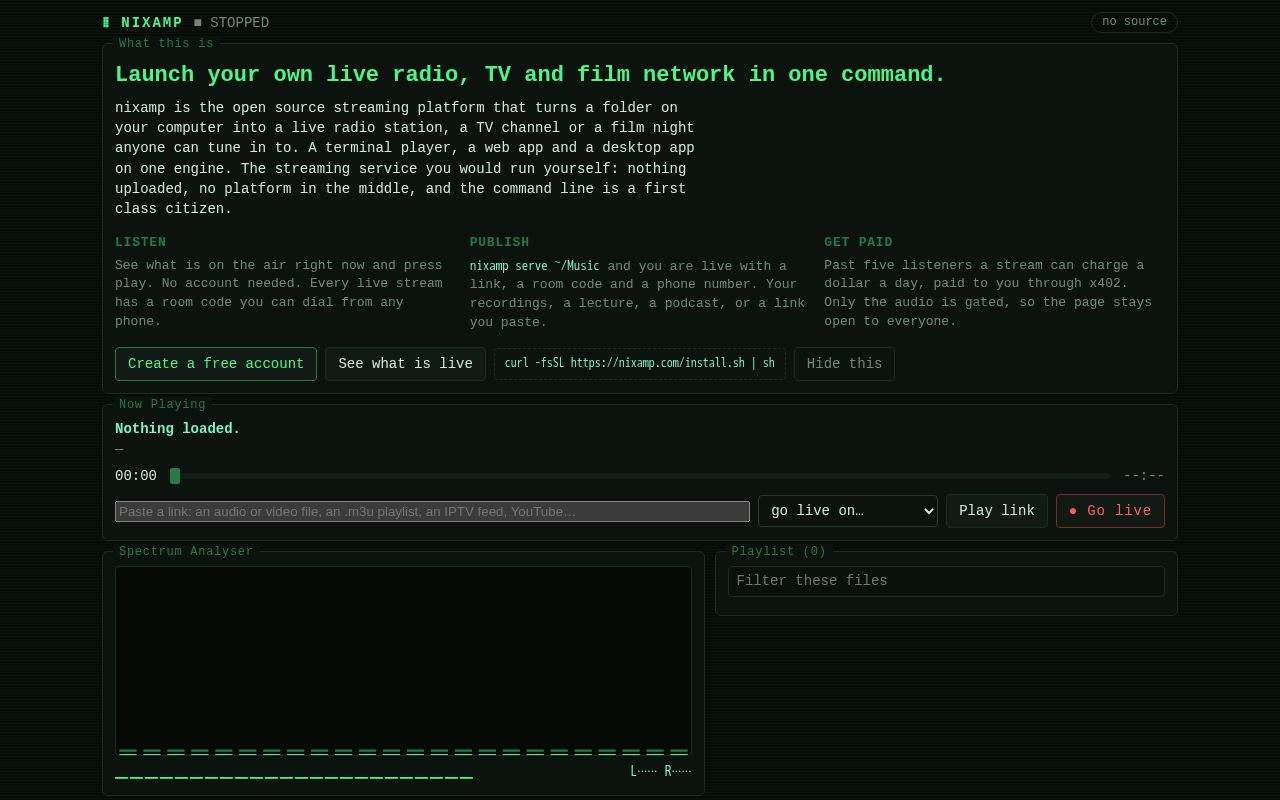
Task: Click the Now Playing panel label
Action: (x=162, y=404)
